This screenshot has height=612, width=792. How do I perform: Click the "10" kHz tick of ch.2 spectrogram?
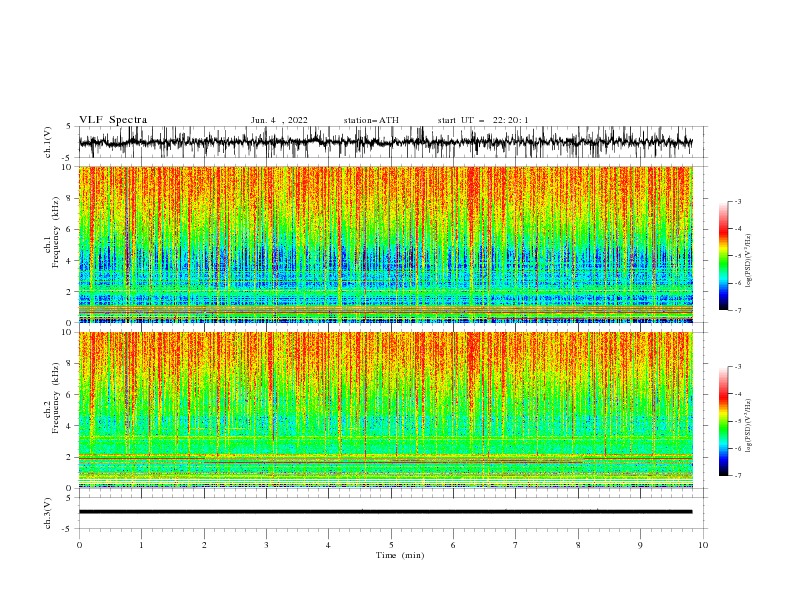pos(69,332)
